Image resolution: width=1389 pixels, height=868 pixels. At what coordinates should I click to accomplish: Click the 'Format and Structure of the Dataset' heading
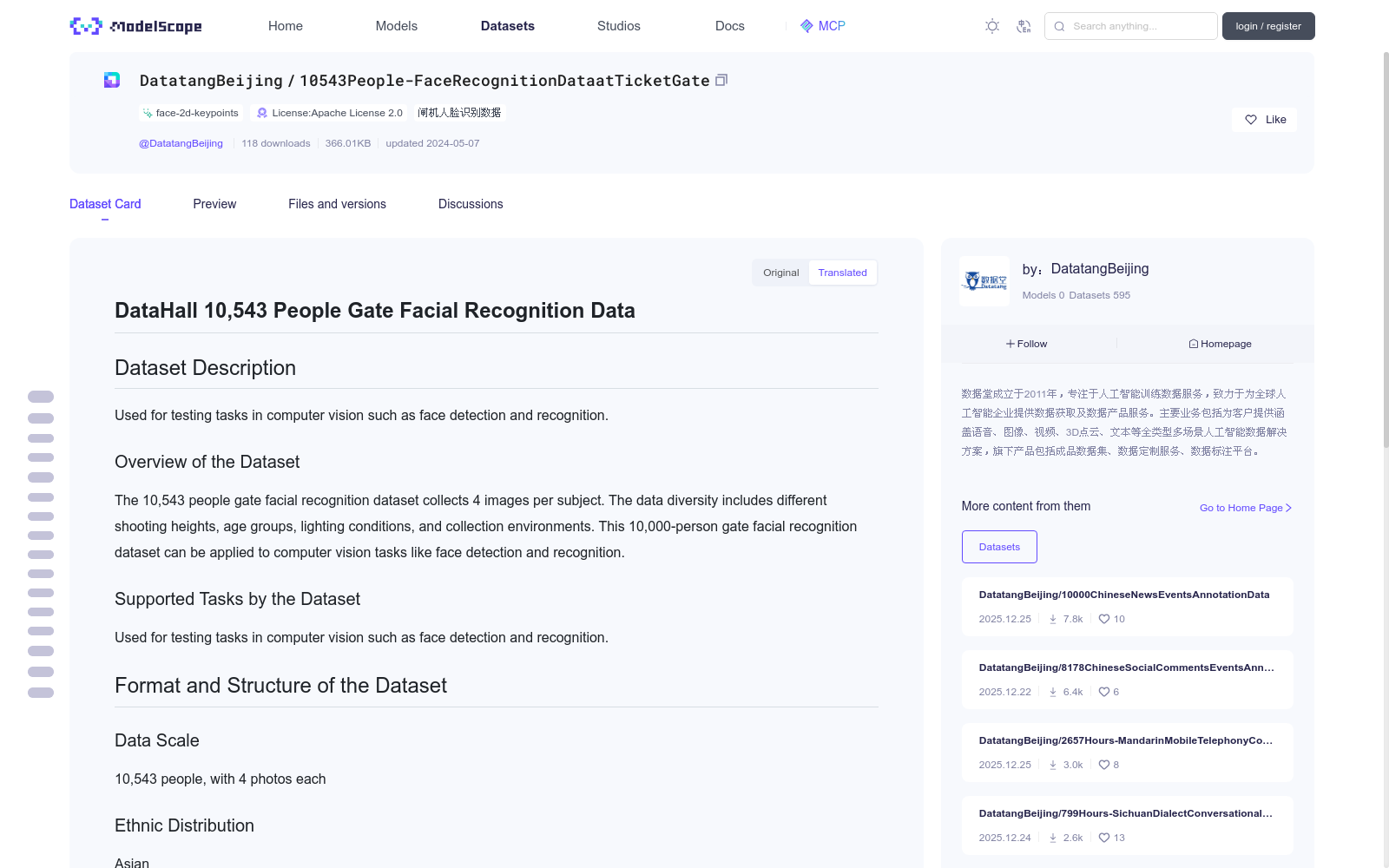[x=280, y=686]
